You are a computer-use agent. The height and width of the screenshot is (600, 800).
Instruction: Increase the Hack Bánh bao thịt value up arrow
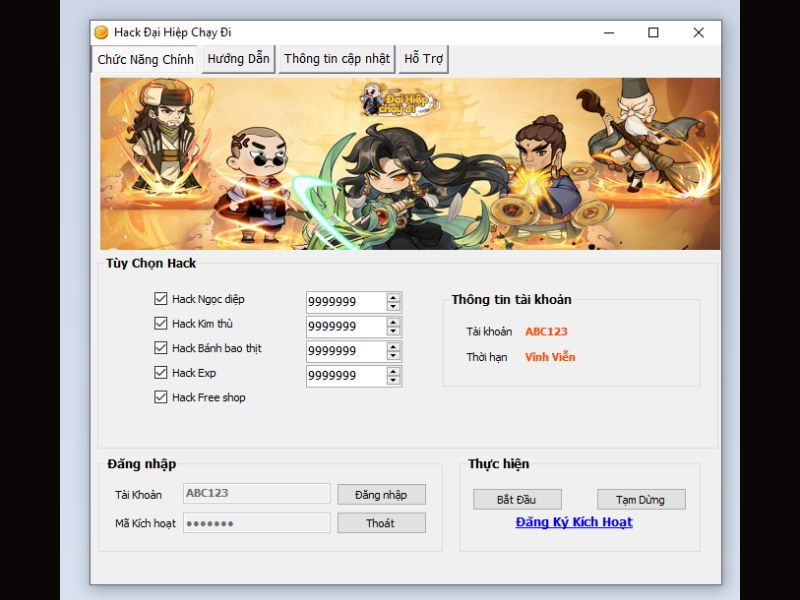[393, 346]
